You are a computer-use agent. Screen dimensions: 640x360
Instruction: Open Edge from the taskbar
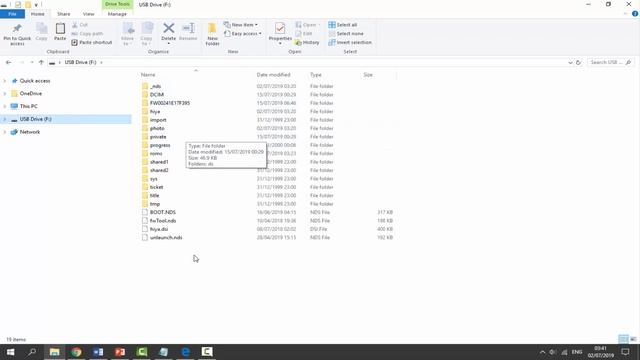(186, 352)
